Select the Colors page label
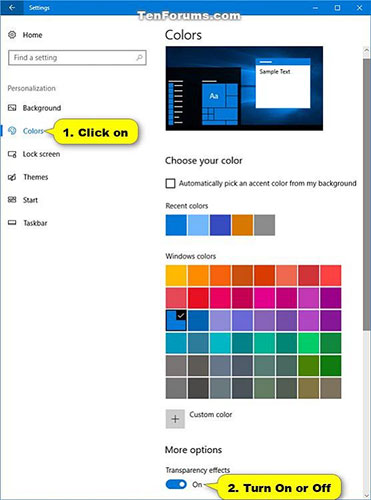Image resolution: width=371 pixels, height=500 pixels. (x=33, y=131)
